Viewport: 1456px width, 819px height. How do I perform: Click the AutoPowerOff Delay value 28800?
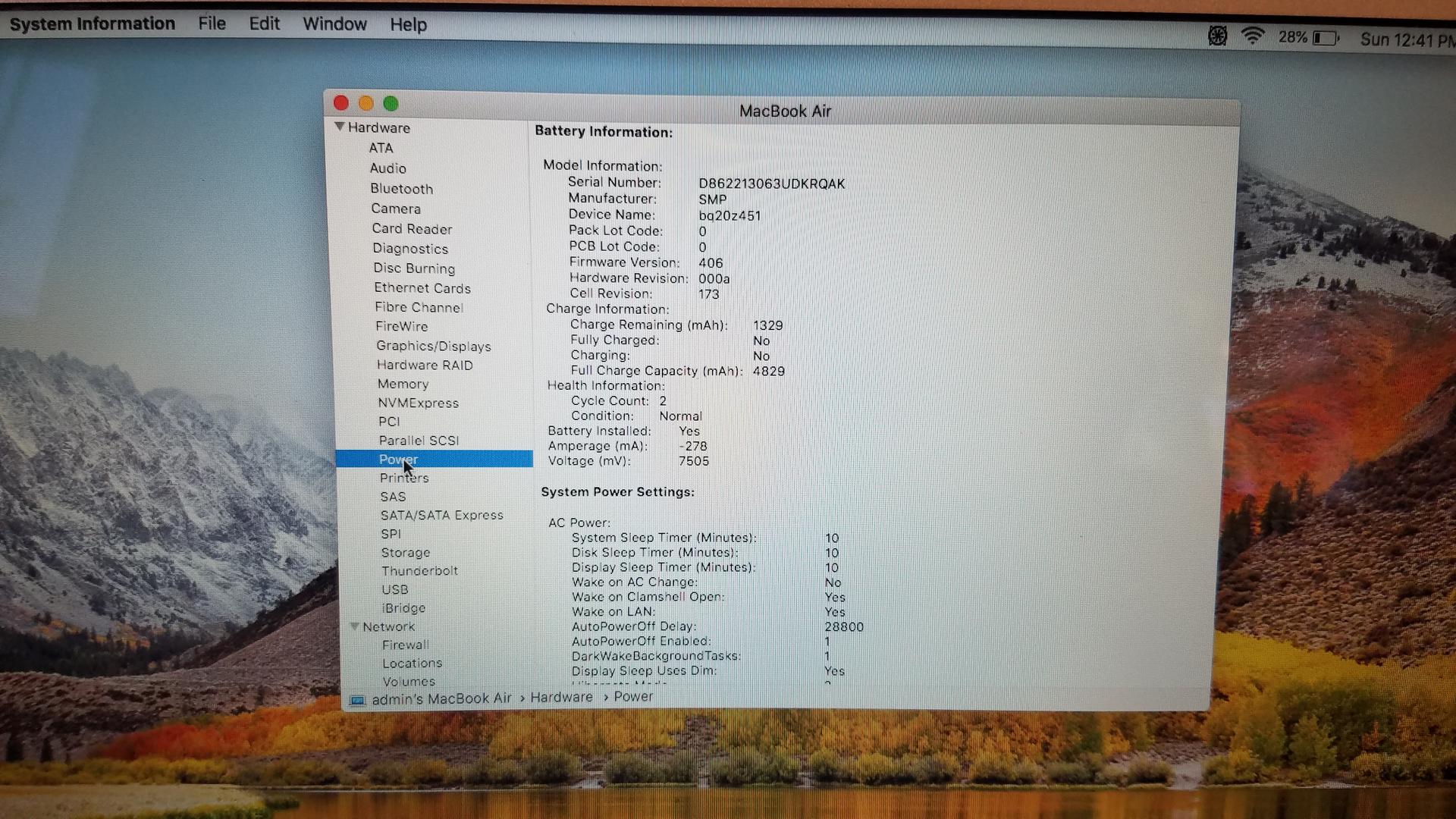coord(844,626)
